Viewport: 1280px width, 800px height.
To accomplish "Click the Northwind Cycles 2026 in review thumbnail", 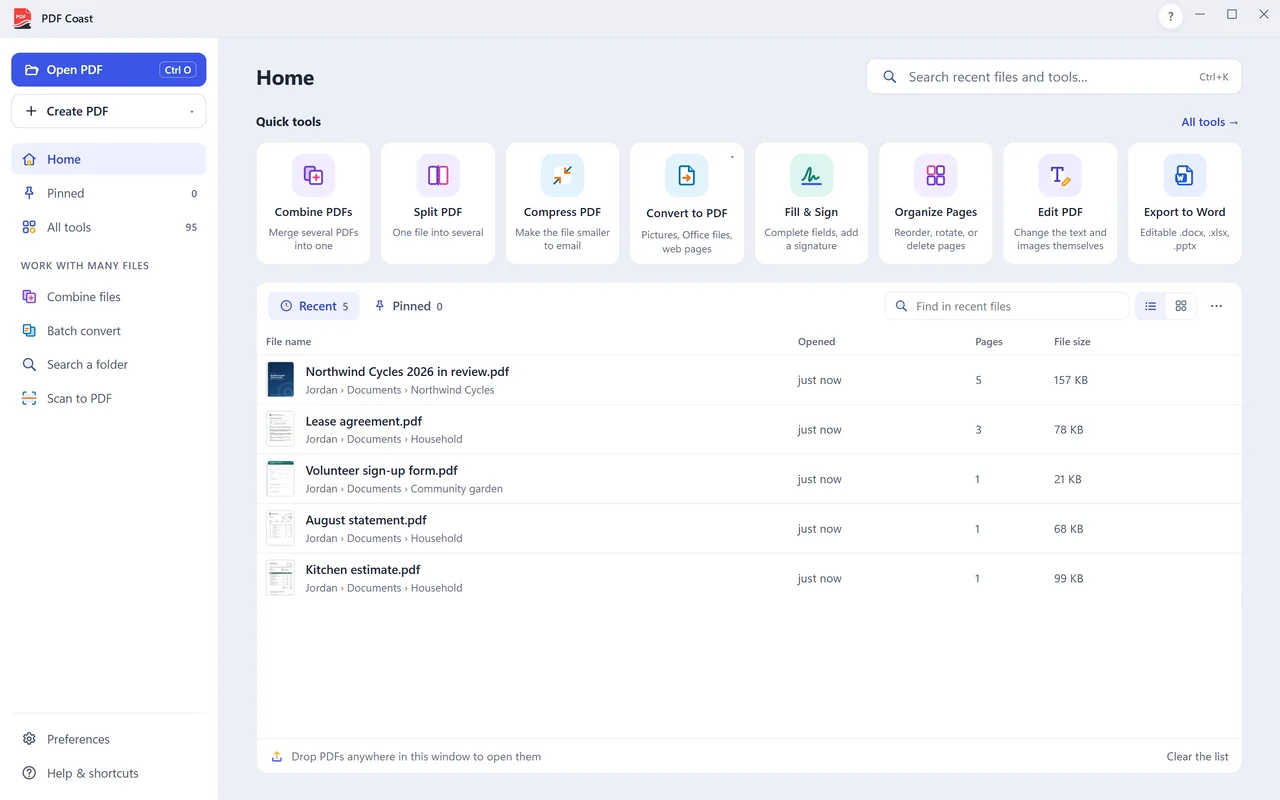I will click(x=280, y=380).
